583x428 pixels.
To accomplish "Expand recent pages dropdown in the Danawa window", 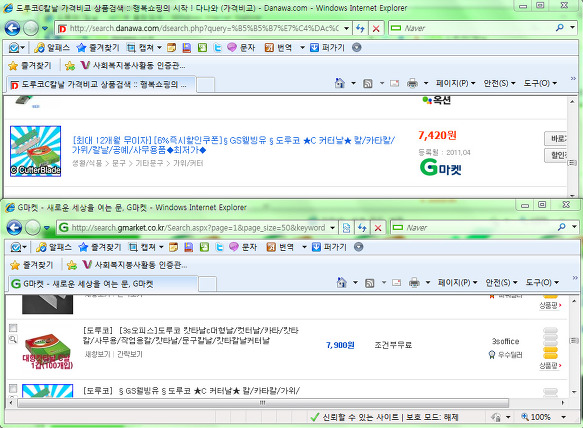I will tap(45, 28).
